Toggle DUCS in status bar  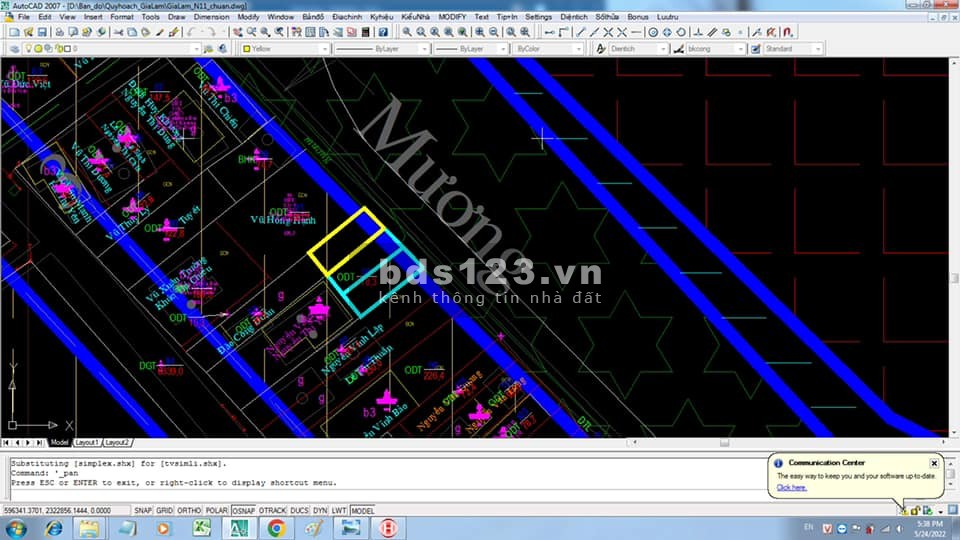[299, 510]
